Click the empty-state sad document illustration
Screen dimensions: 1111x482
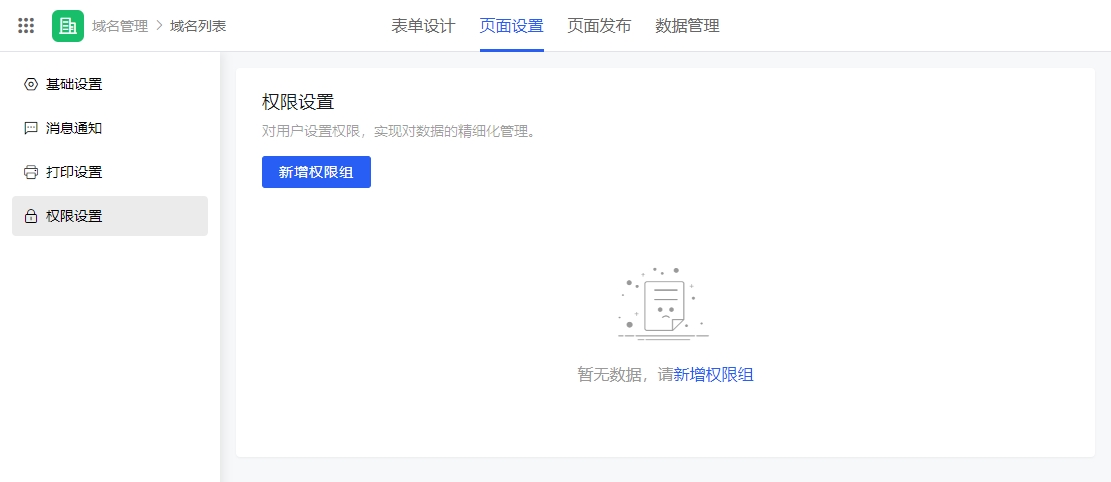[x=664, y=304]
